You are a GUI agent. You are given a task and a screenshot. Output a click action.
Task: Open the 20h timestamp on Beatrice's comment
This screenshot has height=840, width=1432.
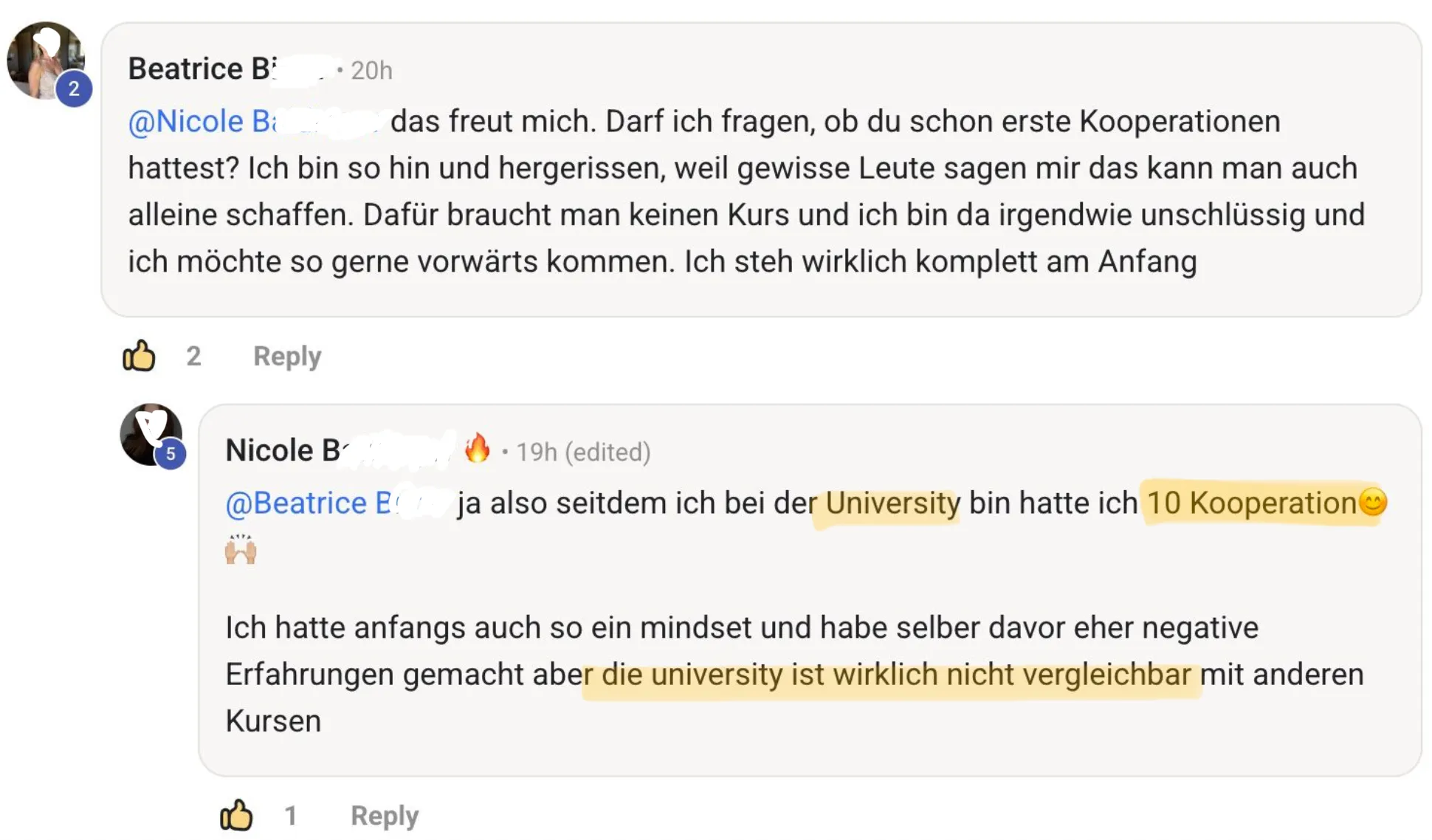[x=371, y=71]
